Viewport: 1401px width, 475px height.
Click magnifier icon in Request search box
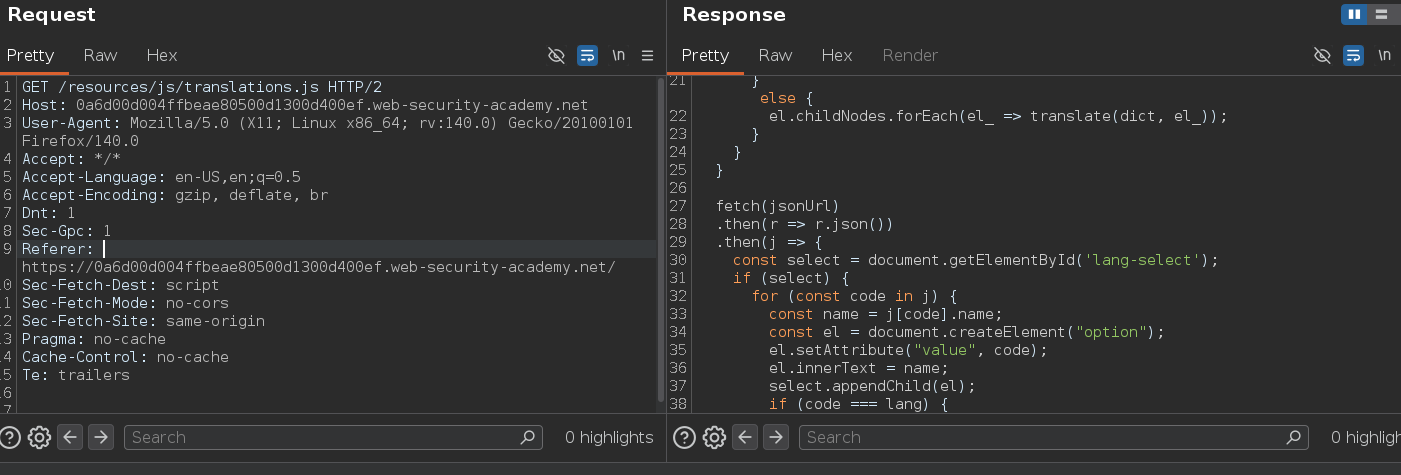tap(527, 437)
